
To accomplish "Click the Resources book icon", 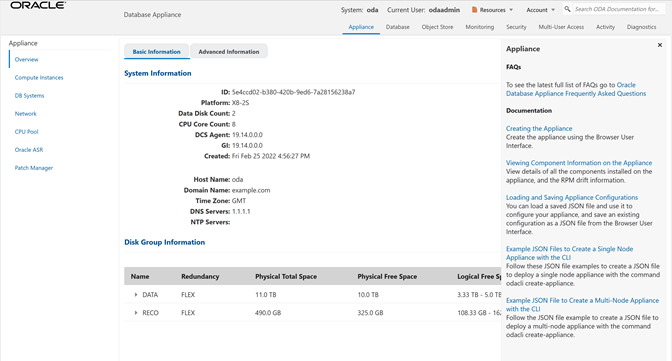I will [x=474, y=9].
